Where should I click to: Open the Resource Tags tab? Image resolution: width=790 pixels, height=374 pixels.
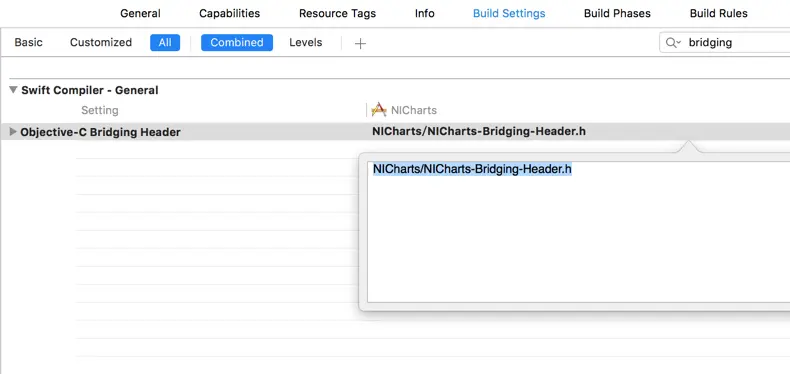pyautogui.click(x=337, y=14)
